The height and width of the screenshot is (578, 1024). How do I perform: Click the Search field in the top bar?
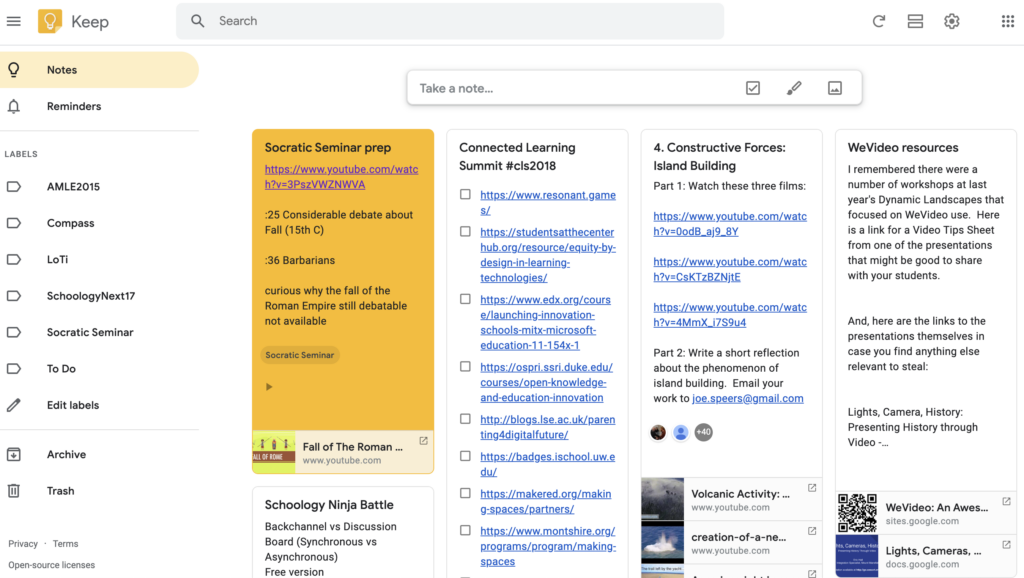(x=450, y=21)
